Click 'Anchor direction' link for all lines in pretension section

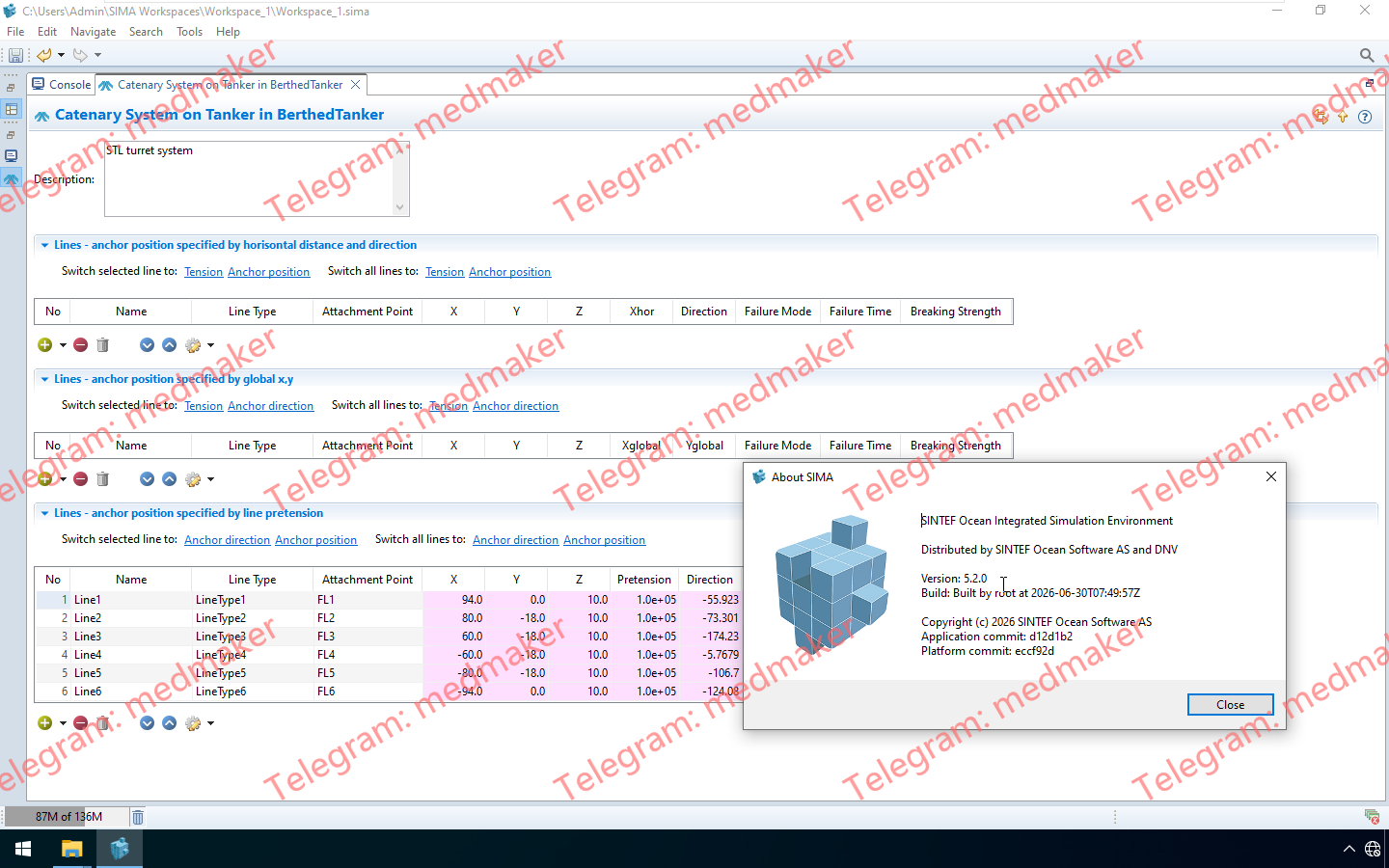click(x=515, y=540)
